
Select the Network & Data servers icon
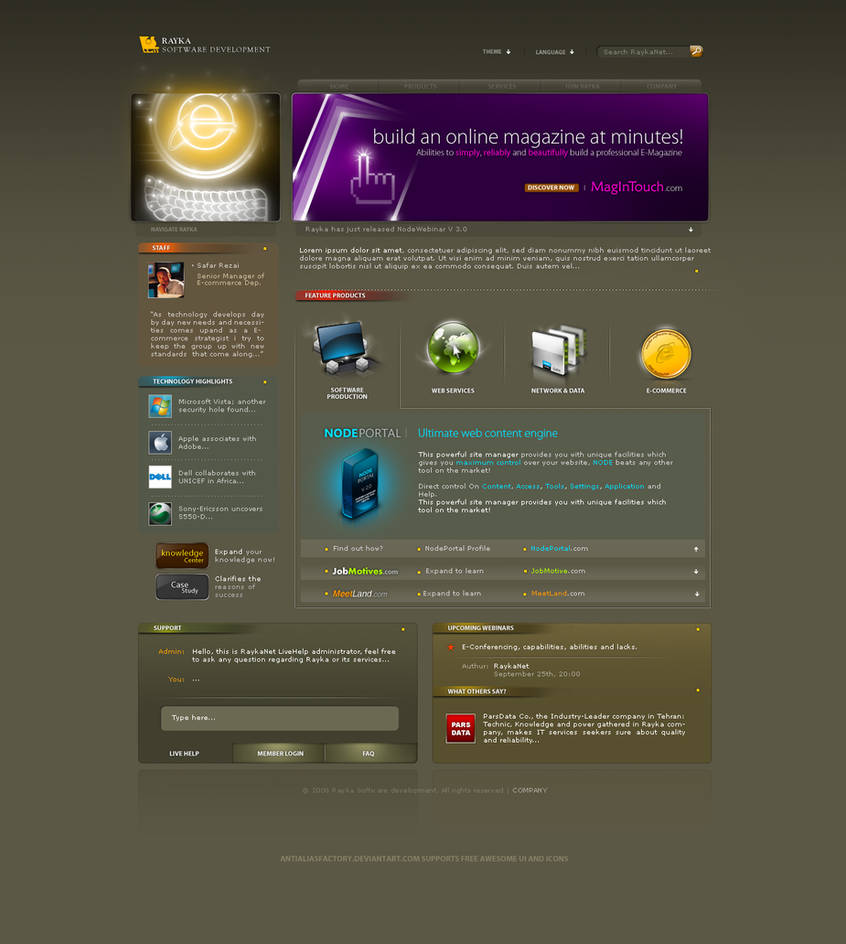click(x=558, y=350)
